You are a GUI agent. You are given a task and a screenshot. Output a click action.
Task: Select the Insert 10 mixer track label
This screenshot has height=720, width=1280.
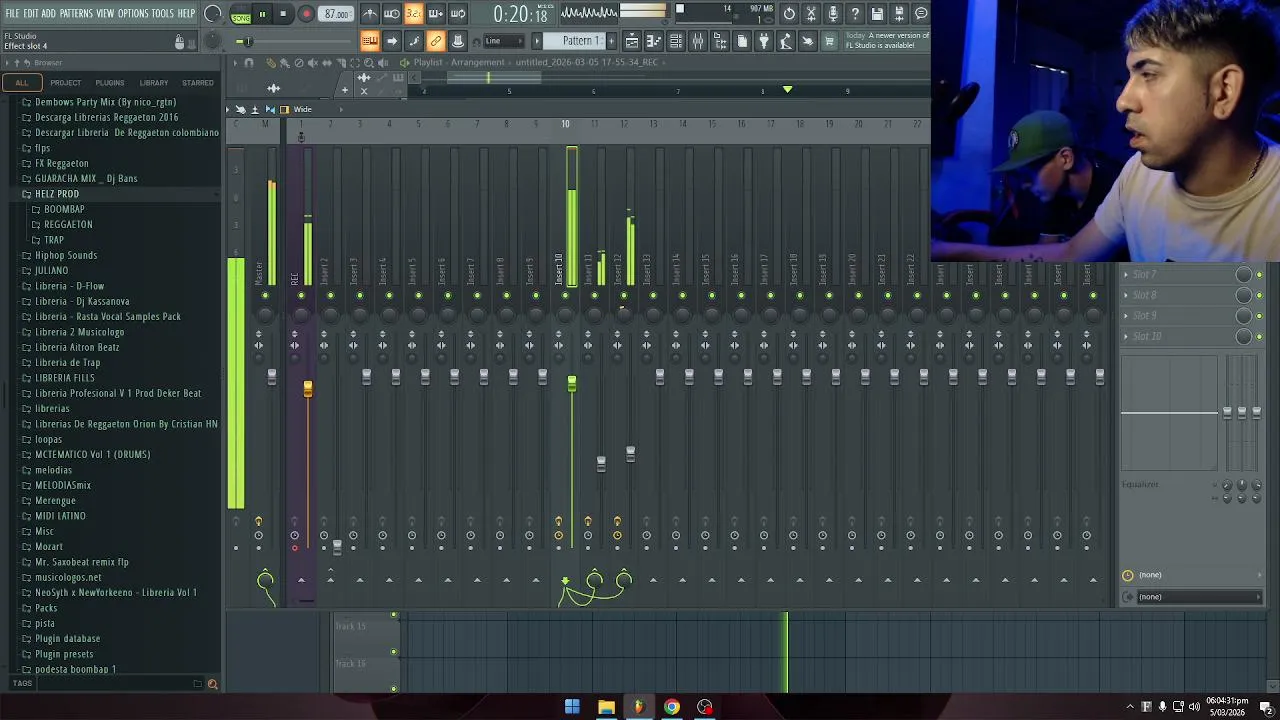tap(559, 270)
